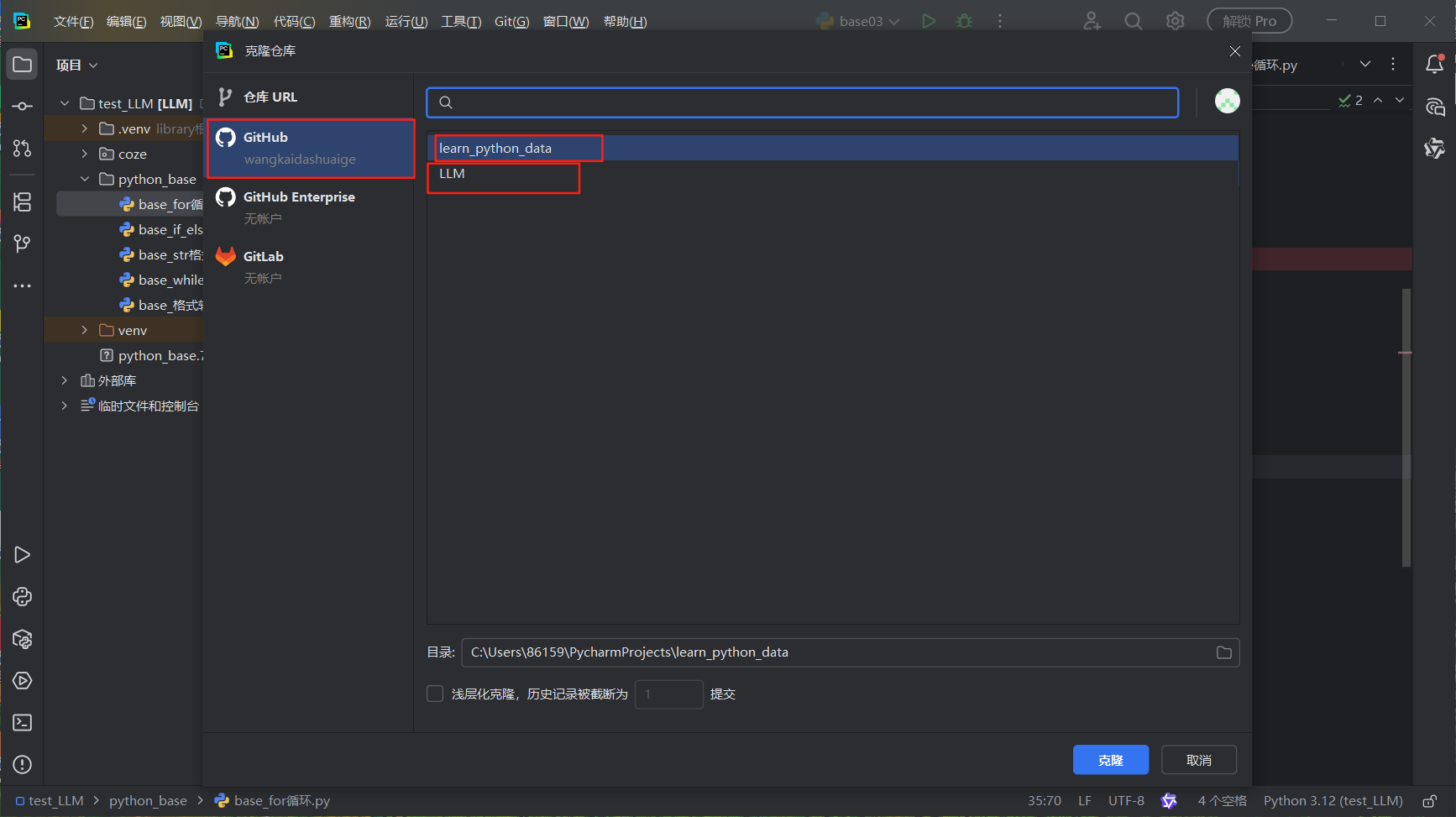
Task: Click the 解锁 Pro button
Action: [1249, 21]
